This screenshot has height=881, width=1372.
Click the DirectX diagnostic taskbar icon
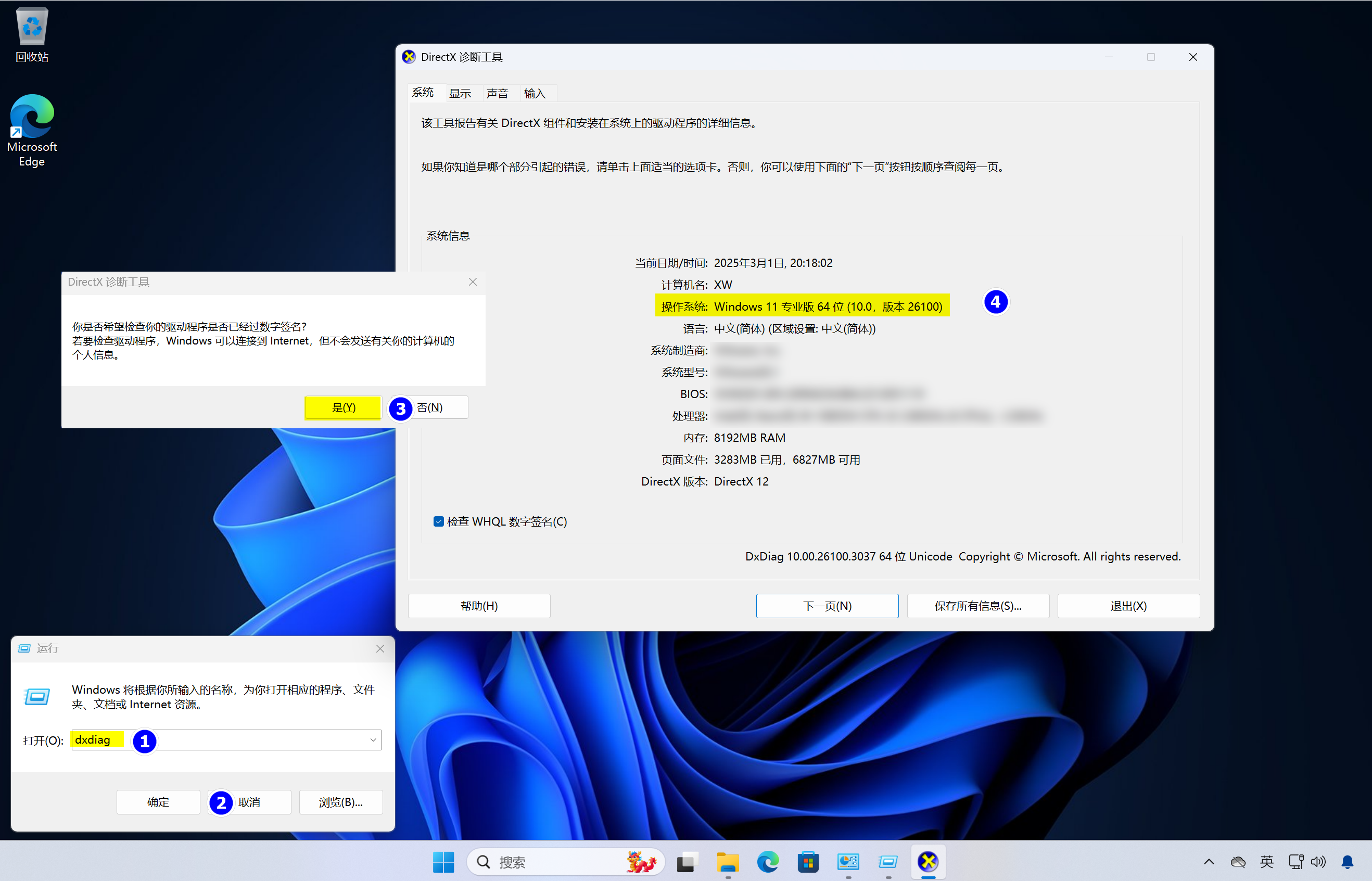pos(928,862)
